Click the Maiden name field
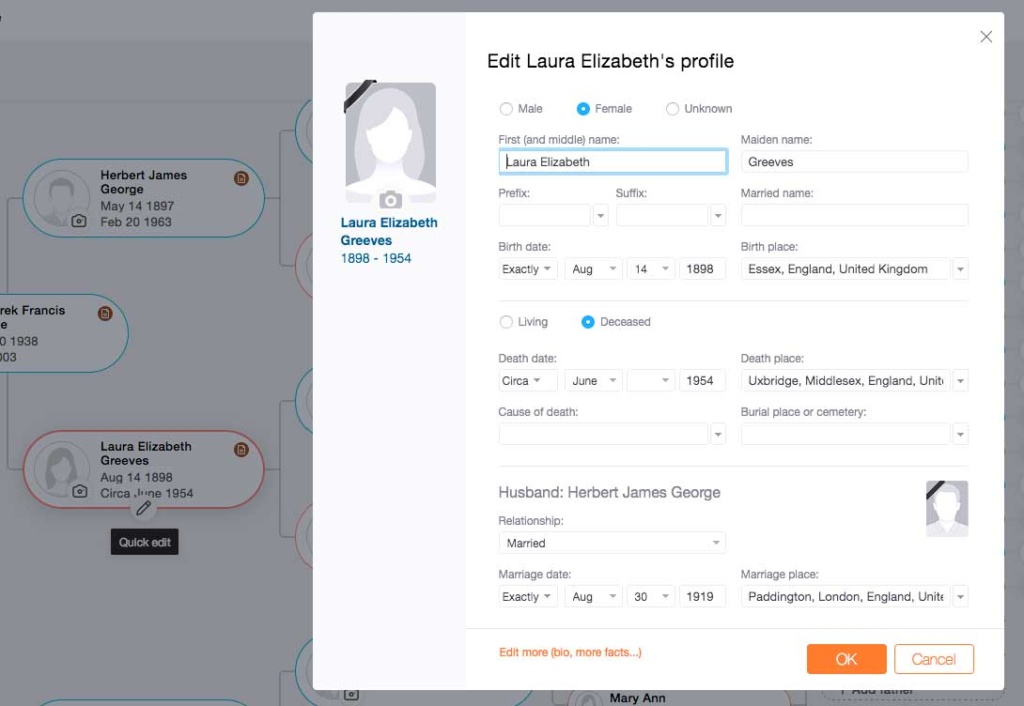 (854, 162)
